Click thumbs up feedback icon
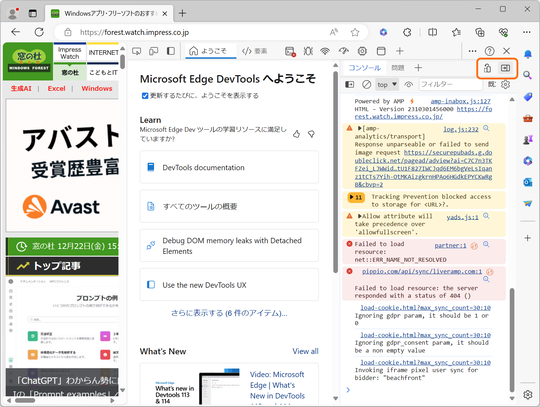Image resolution: width=540 pixels, height=407 pixels. pos(296,134)
